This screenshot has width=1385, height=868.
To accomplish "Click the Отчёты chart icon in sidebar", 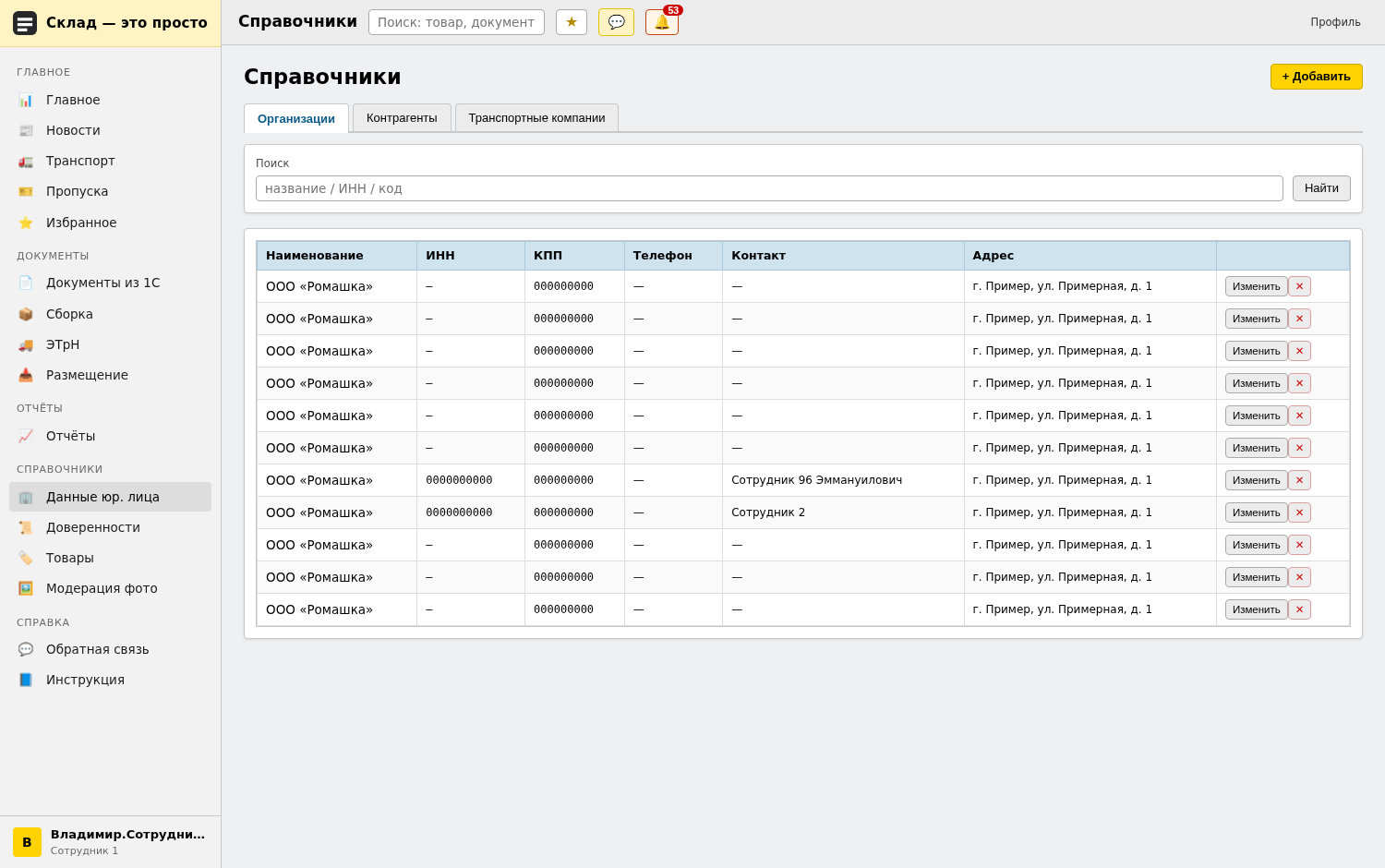I will point(26,436).
